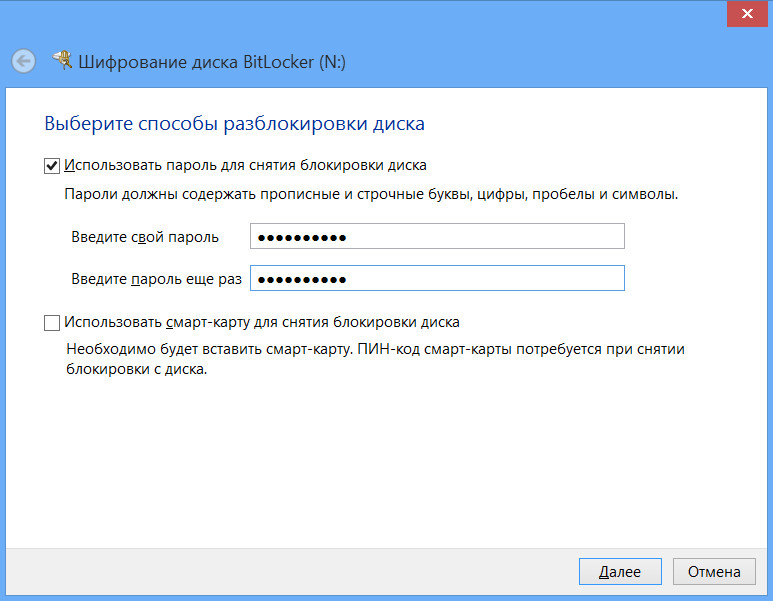Click the BitLocker key icon in header
Viewport: 773px width, 601px height.
point(61,60)
